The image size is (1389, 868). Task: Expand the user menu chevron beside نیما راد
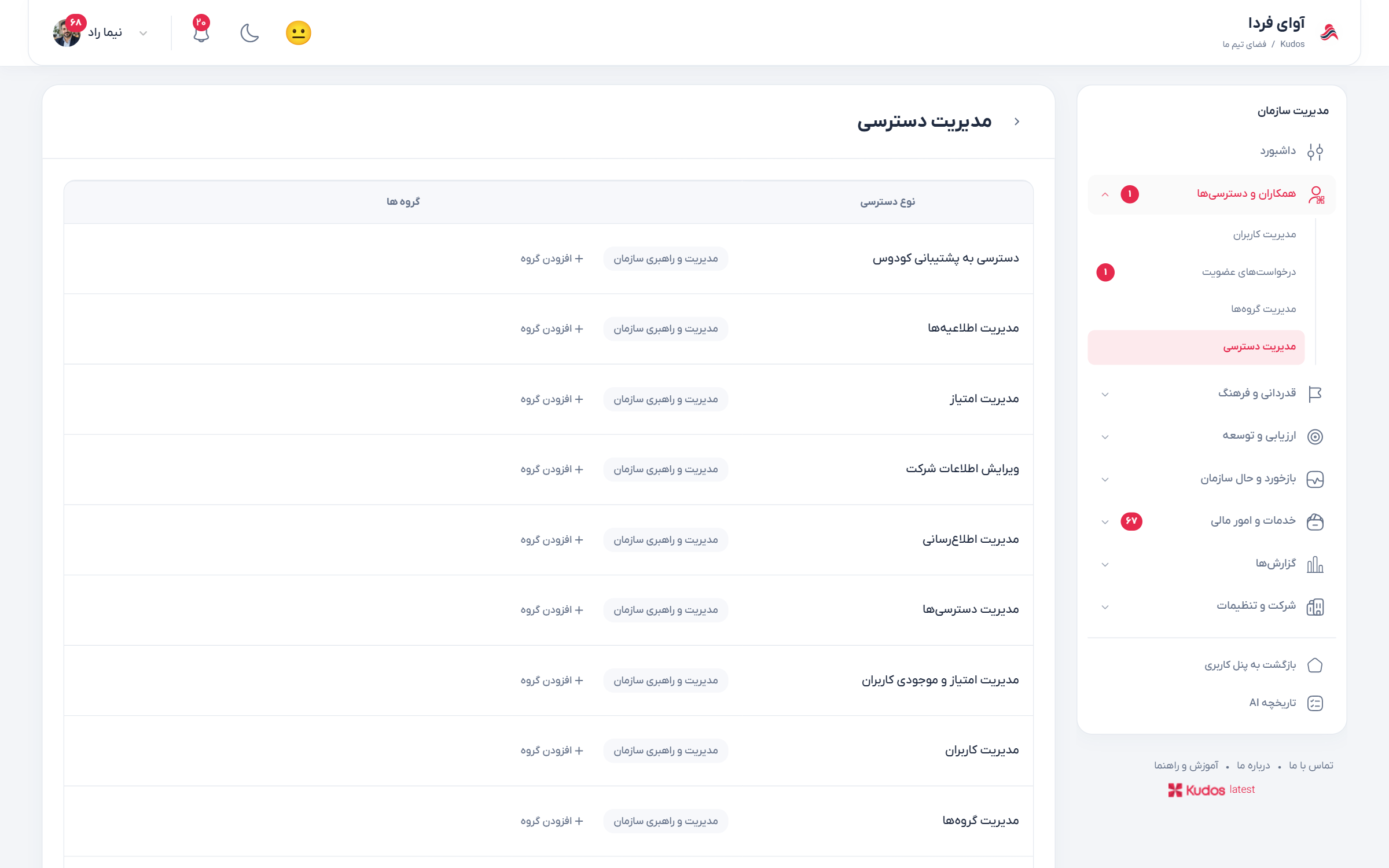pos(144,33)
